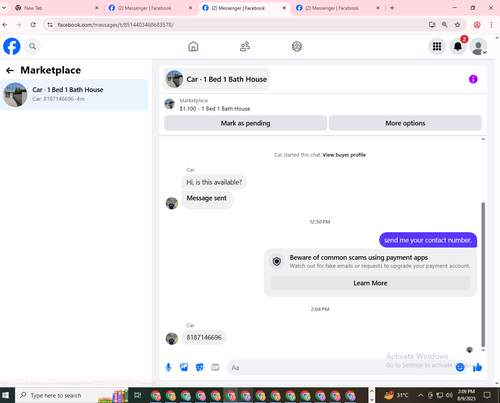Open Task View on the taskbar

(137, 395)
